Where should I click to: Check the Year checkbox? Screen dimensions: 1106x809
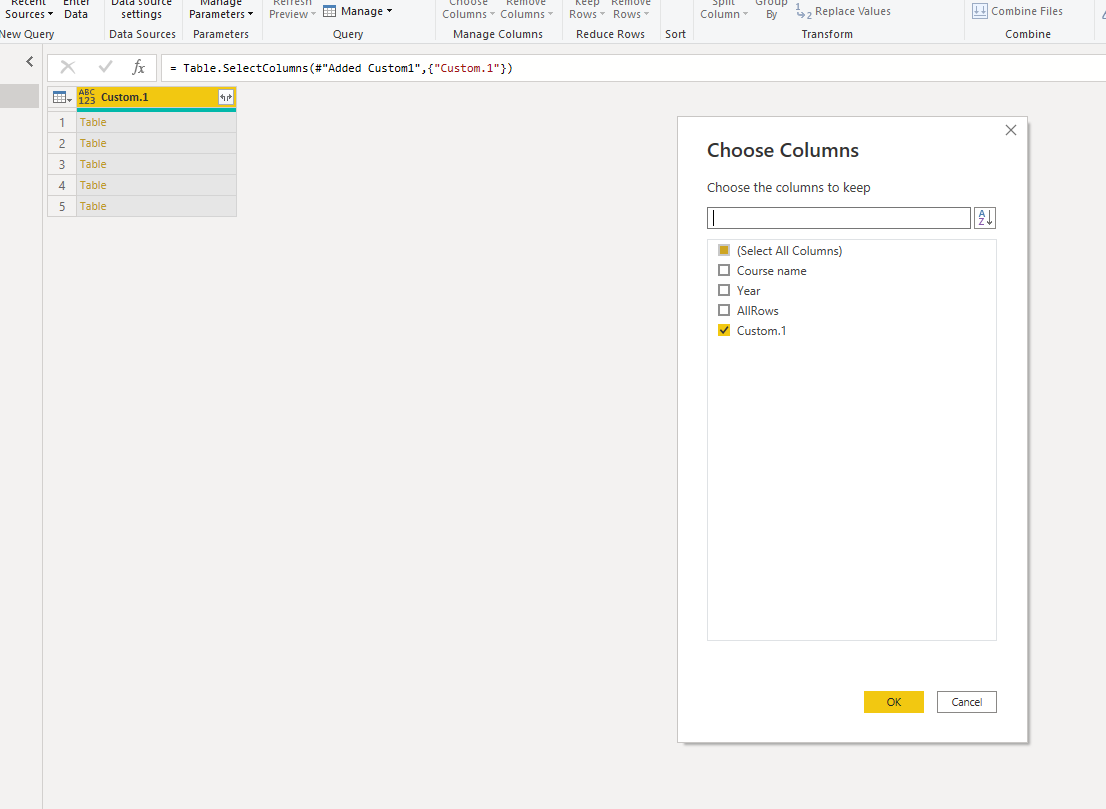pos(724,290)
